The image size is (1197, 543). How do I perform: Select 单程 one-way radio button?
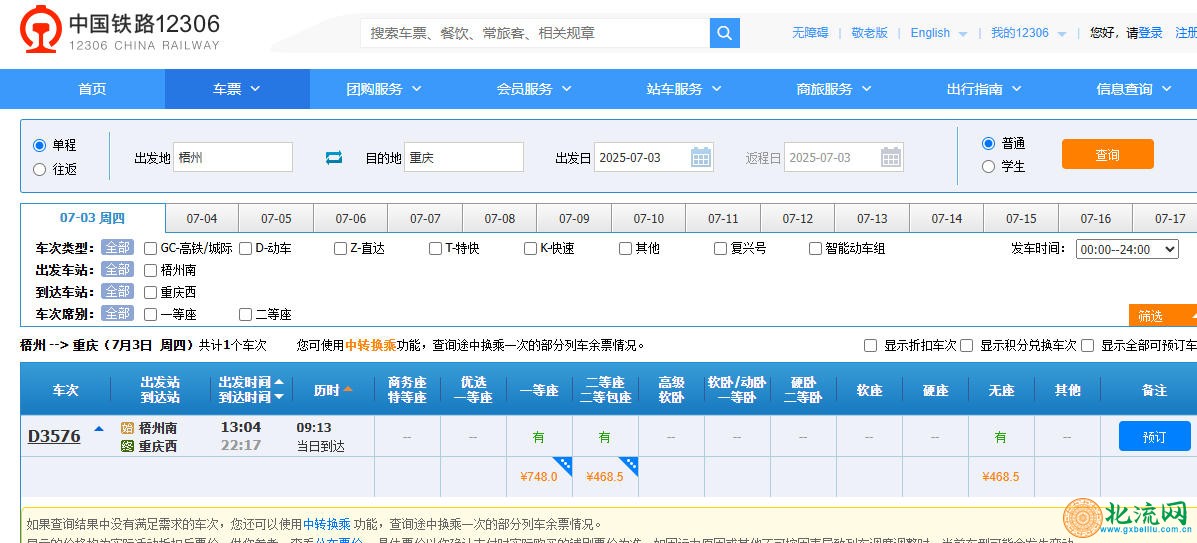click(x=40, y=145)
